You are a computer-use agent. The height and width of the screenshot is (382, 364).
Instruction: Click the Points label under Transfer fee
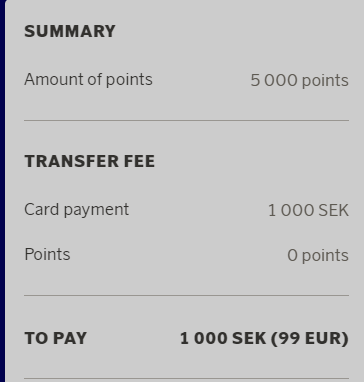coord(47,255)
